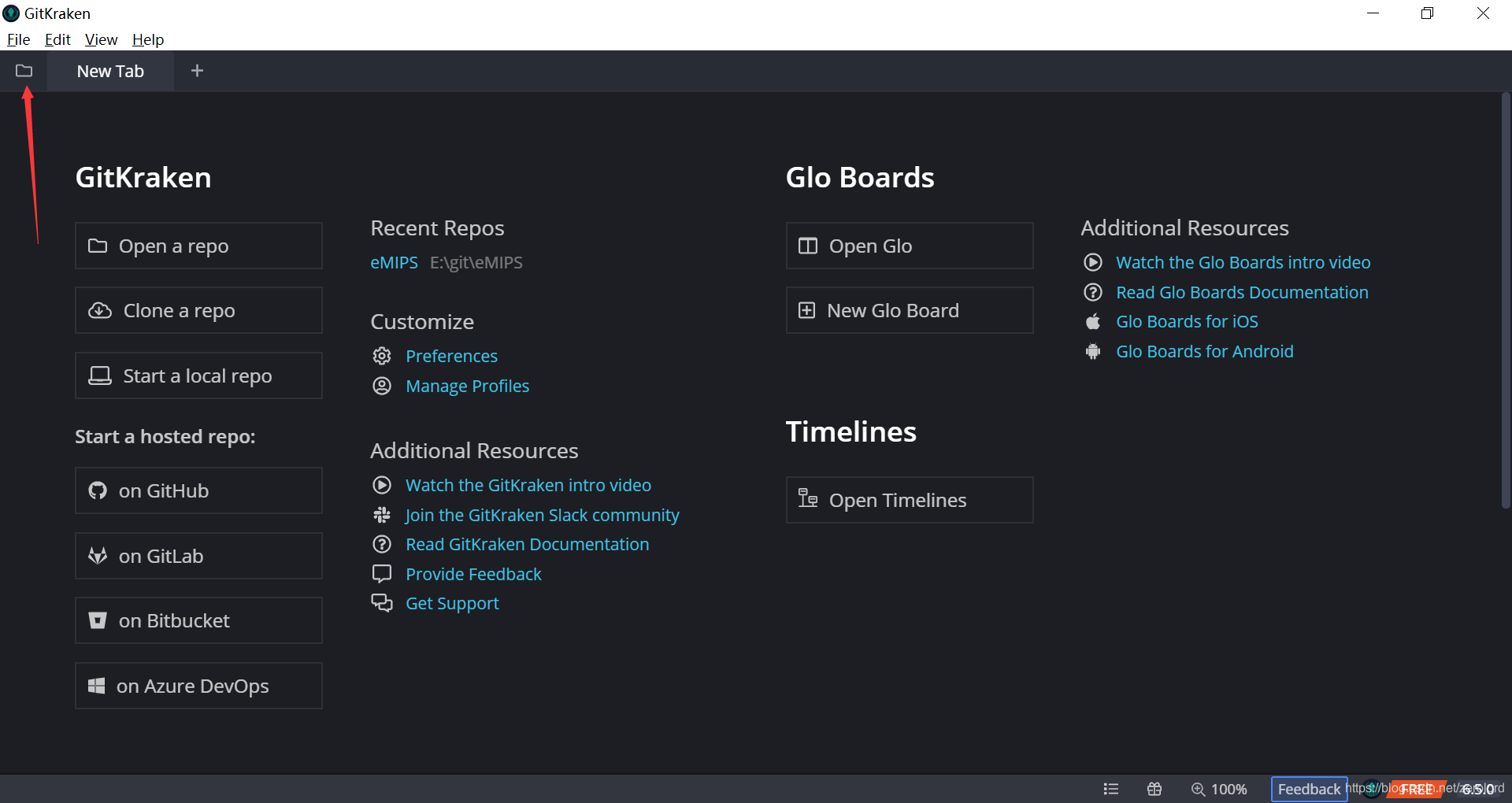
Task: Click the Open Glo button
Action: click(910, 246)
